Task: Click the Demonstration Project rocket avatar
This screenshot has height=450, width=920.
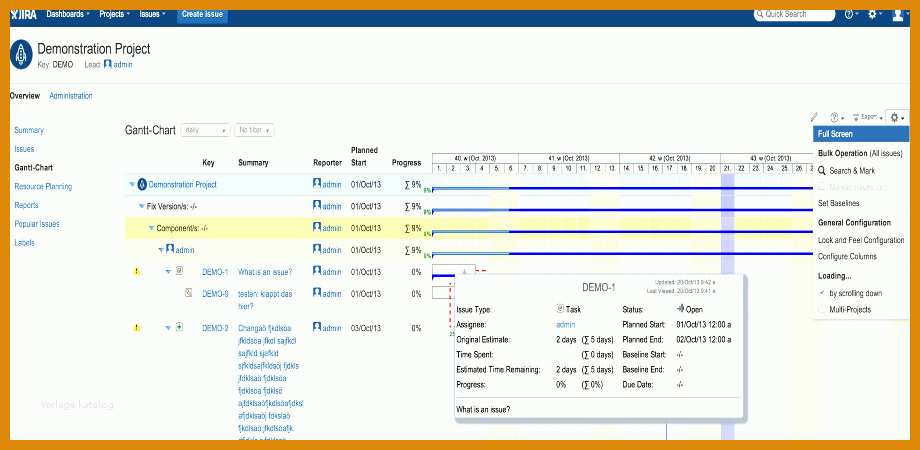Action: [x=21, y=55]
